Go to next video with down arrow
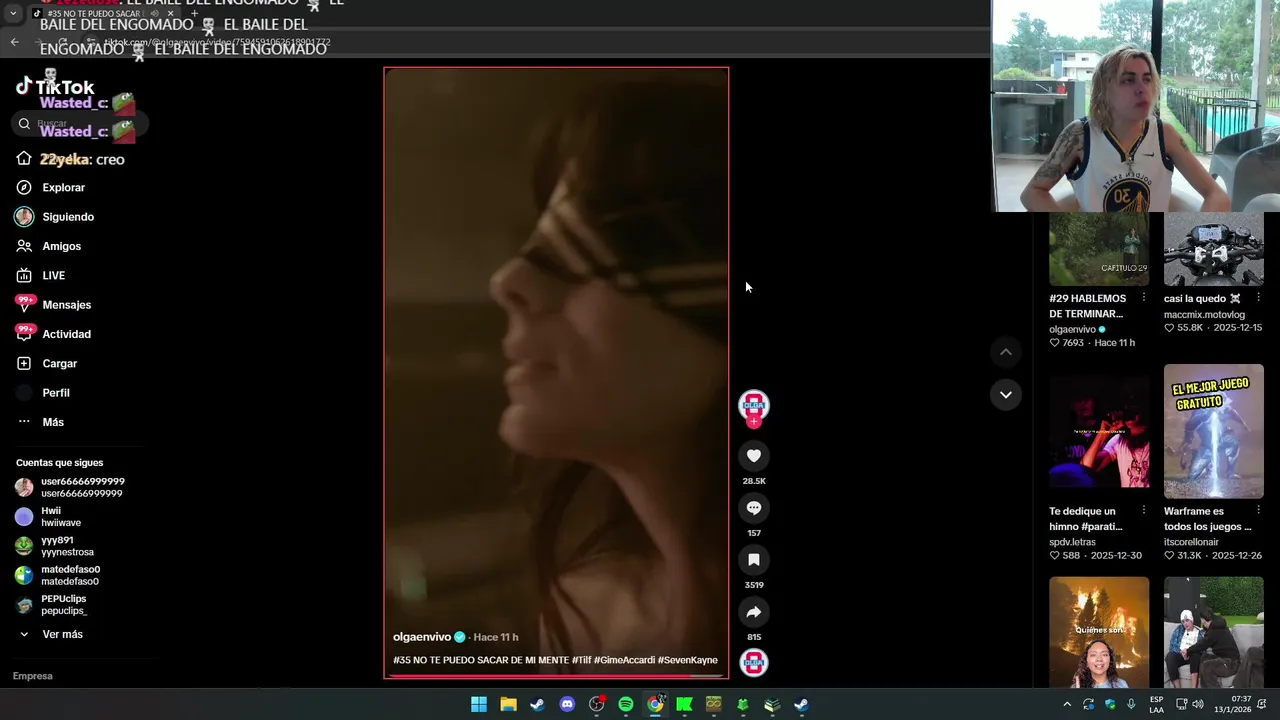 click(x=1006, y=395)
